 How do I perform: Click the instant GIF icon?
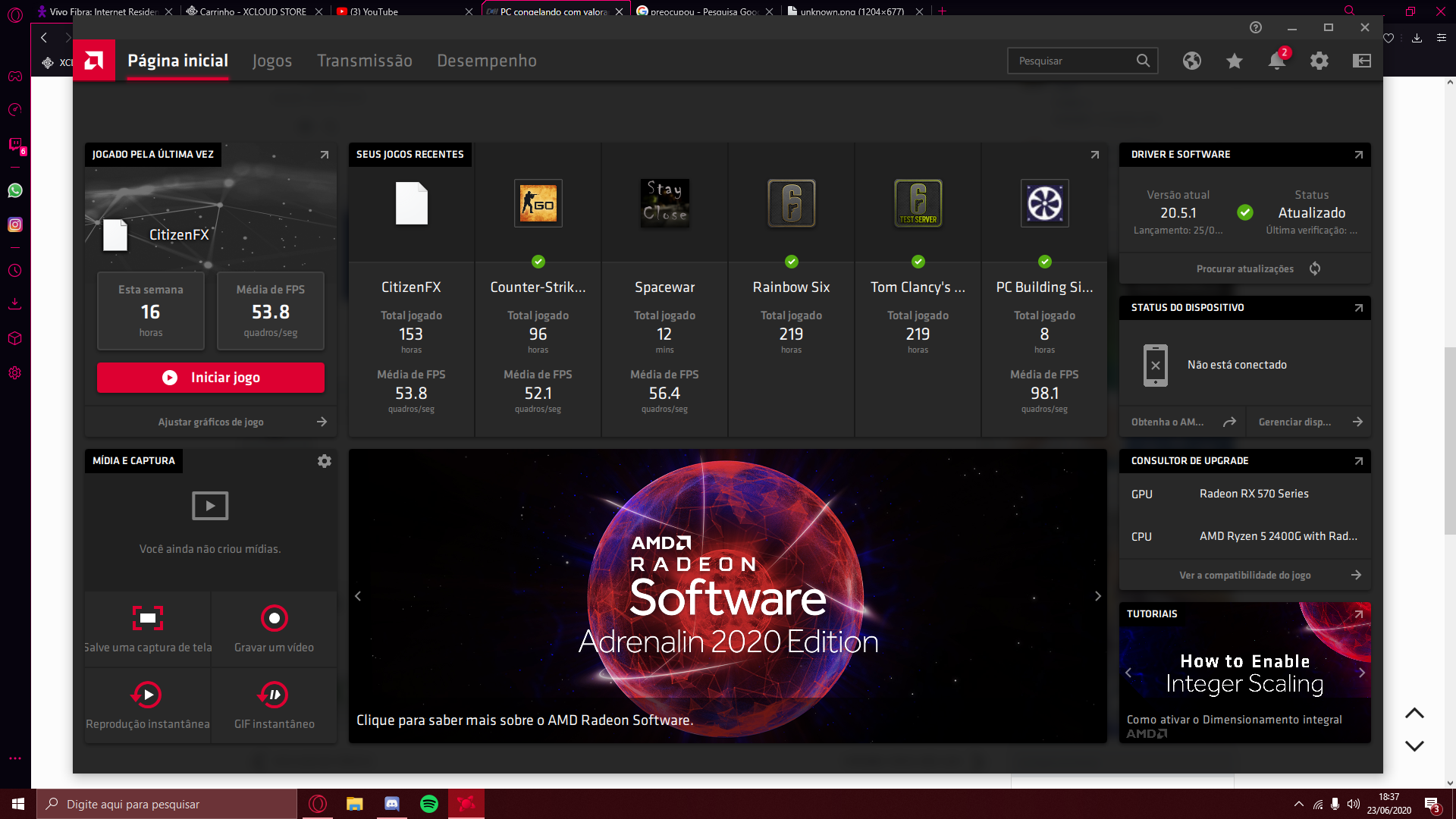point(274,695)
